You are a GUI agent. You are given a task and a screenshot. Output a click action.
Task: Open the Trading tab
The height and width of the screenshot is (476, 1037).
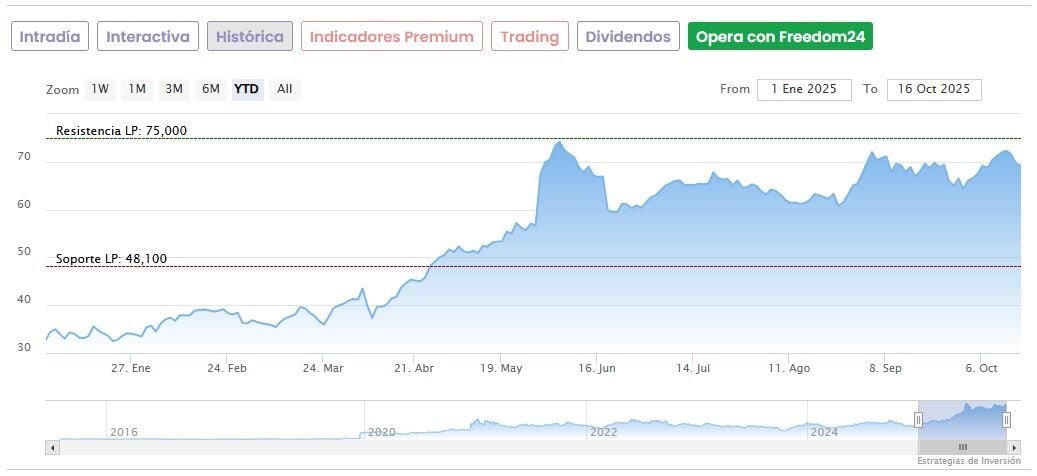[x=530, y=37]
